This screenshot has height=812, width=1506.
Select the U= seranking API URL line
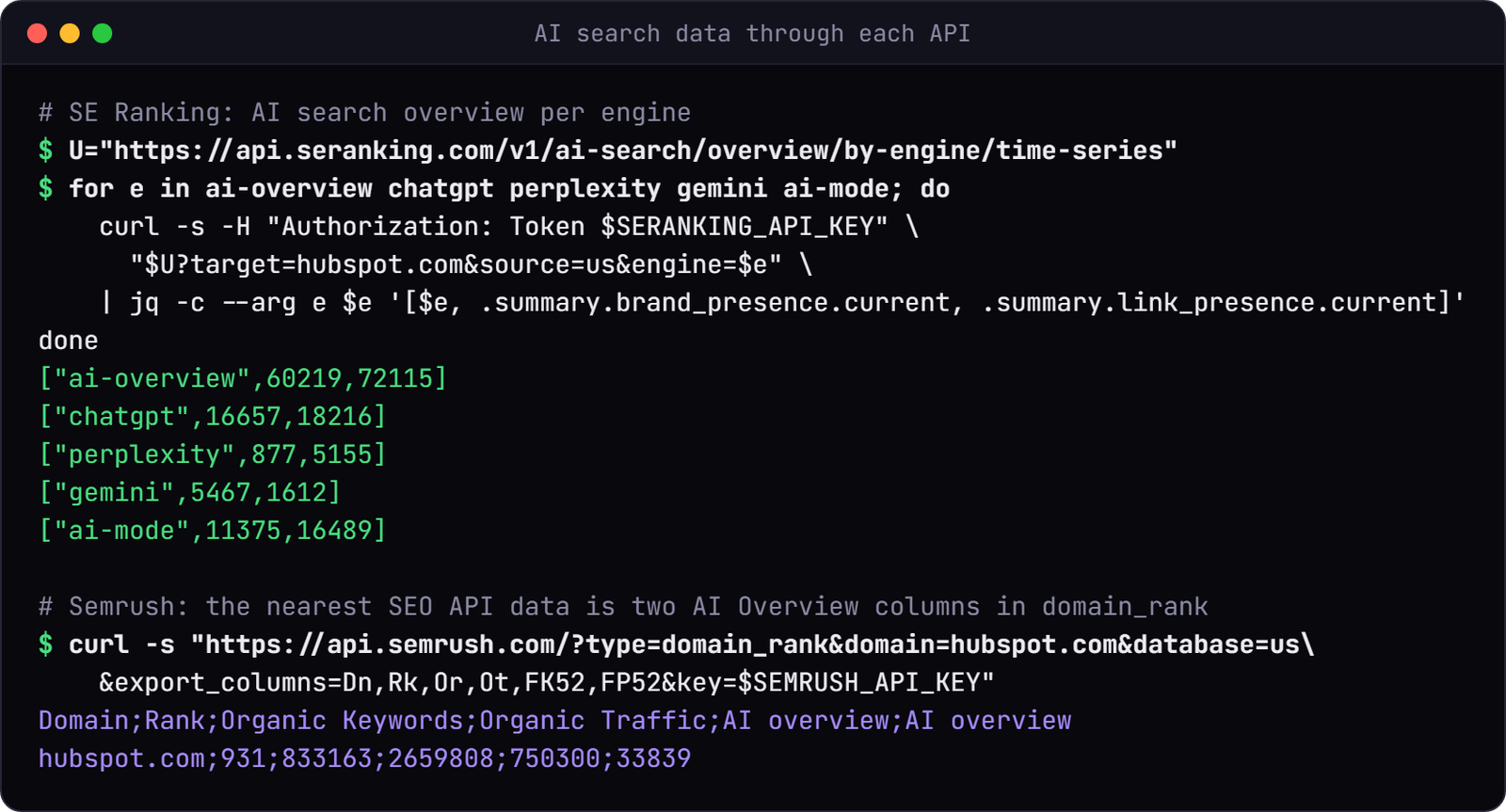pos(608,151)
